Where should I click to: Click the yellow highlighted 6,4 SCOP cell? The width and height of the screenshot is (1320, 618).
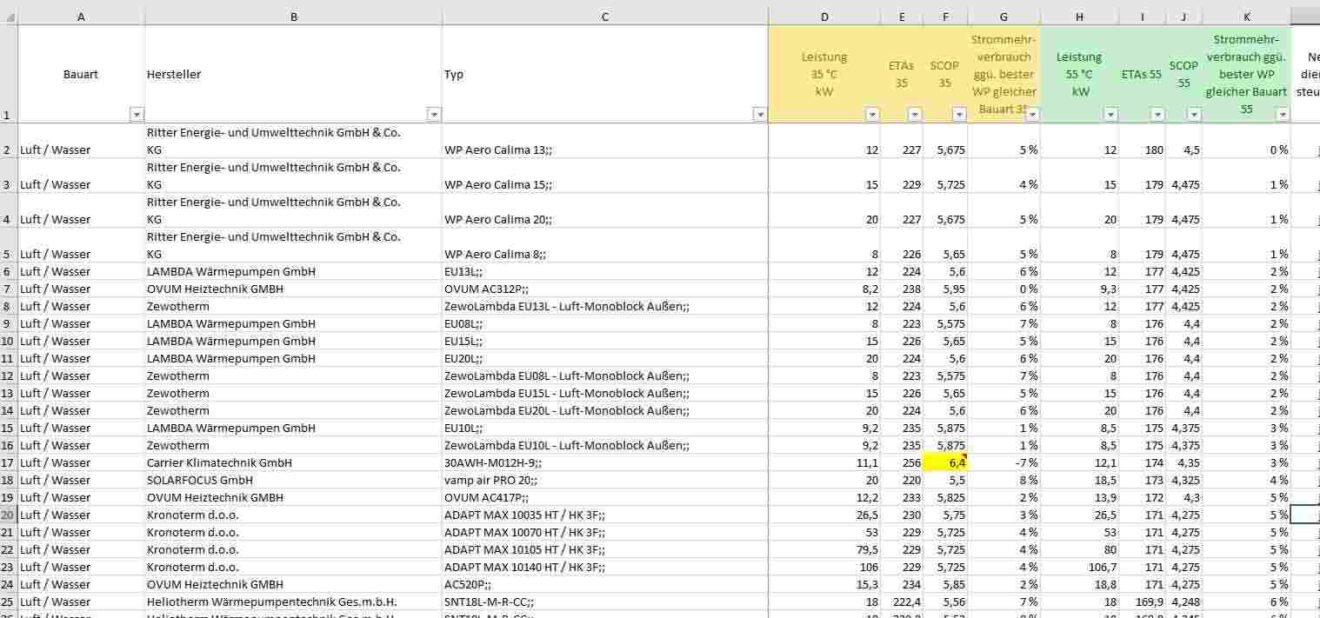(x=946, y=463)
